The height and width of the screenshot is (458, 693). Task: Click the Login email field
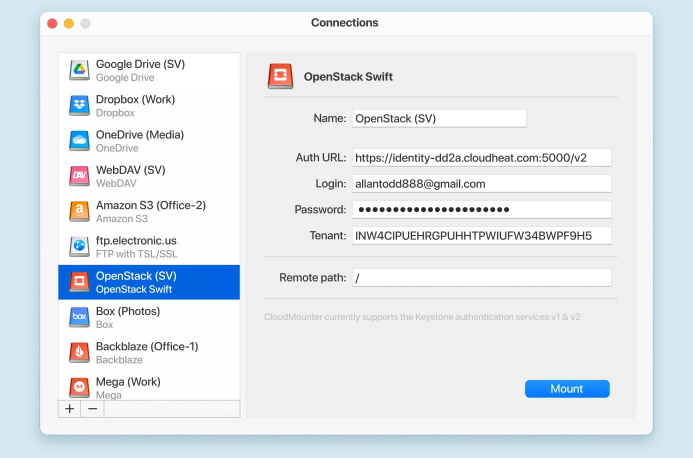[x=482, y=184]
